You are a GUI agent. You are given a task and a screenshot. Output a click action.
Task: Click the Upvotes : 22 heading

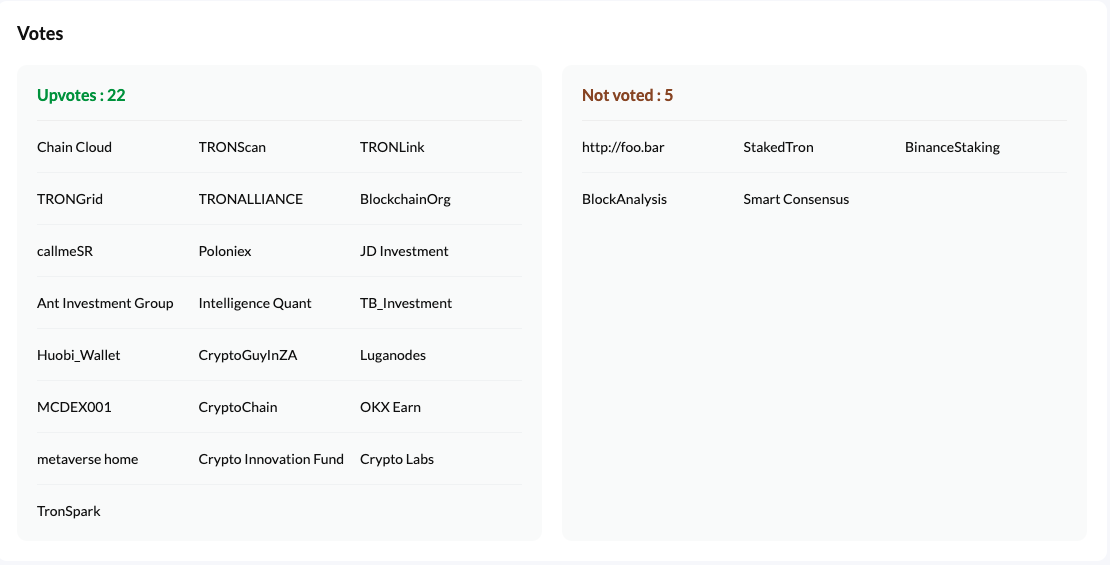81,96
